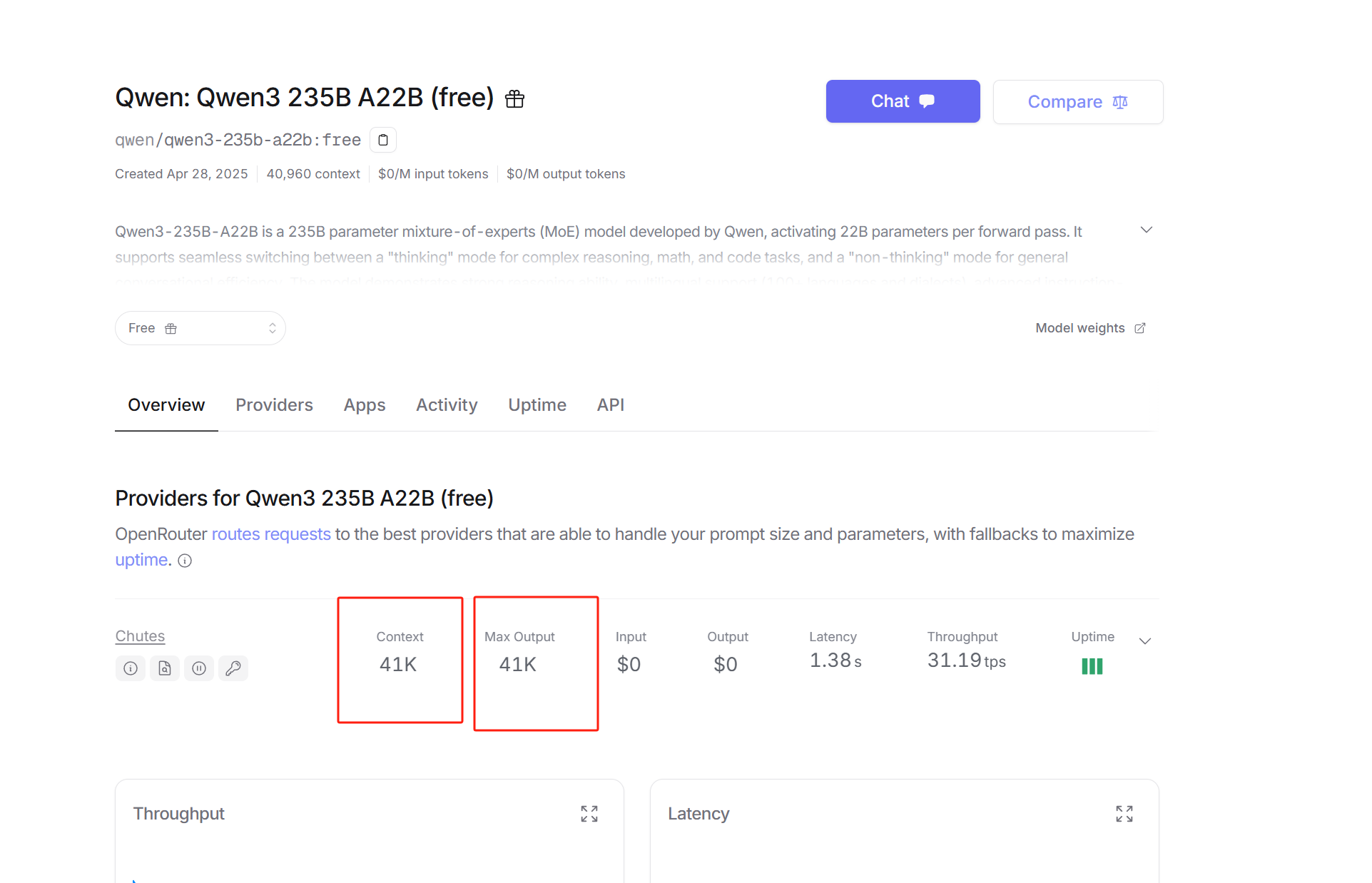Screen dimensions: 1372x883
Task: Copy the model slug with clipboard icon
Action: coord(383,140)
